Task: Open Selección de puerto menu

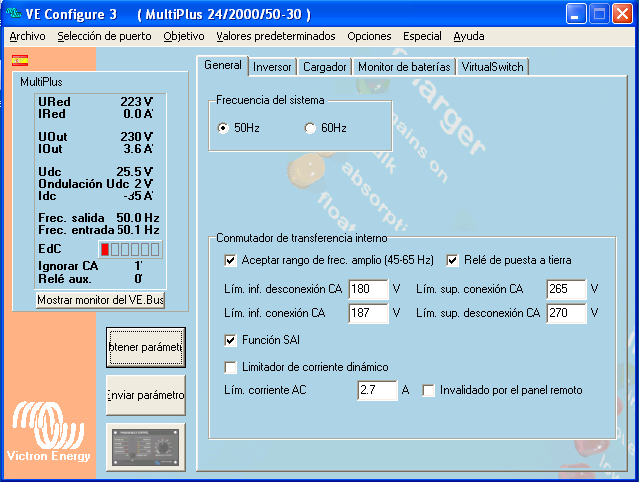Action: tap(104, 36)
